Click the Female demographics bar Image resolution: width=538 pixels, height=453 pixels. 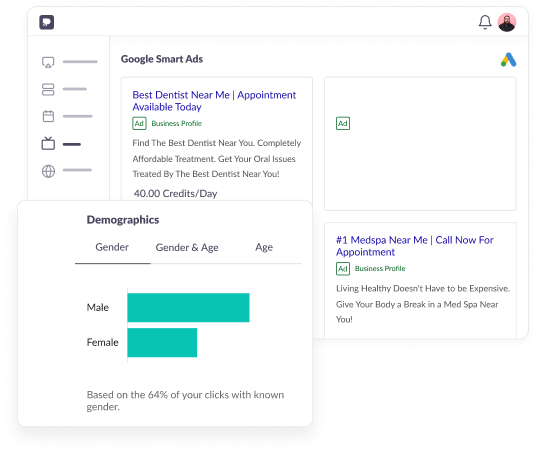click(x=162, y=342)
